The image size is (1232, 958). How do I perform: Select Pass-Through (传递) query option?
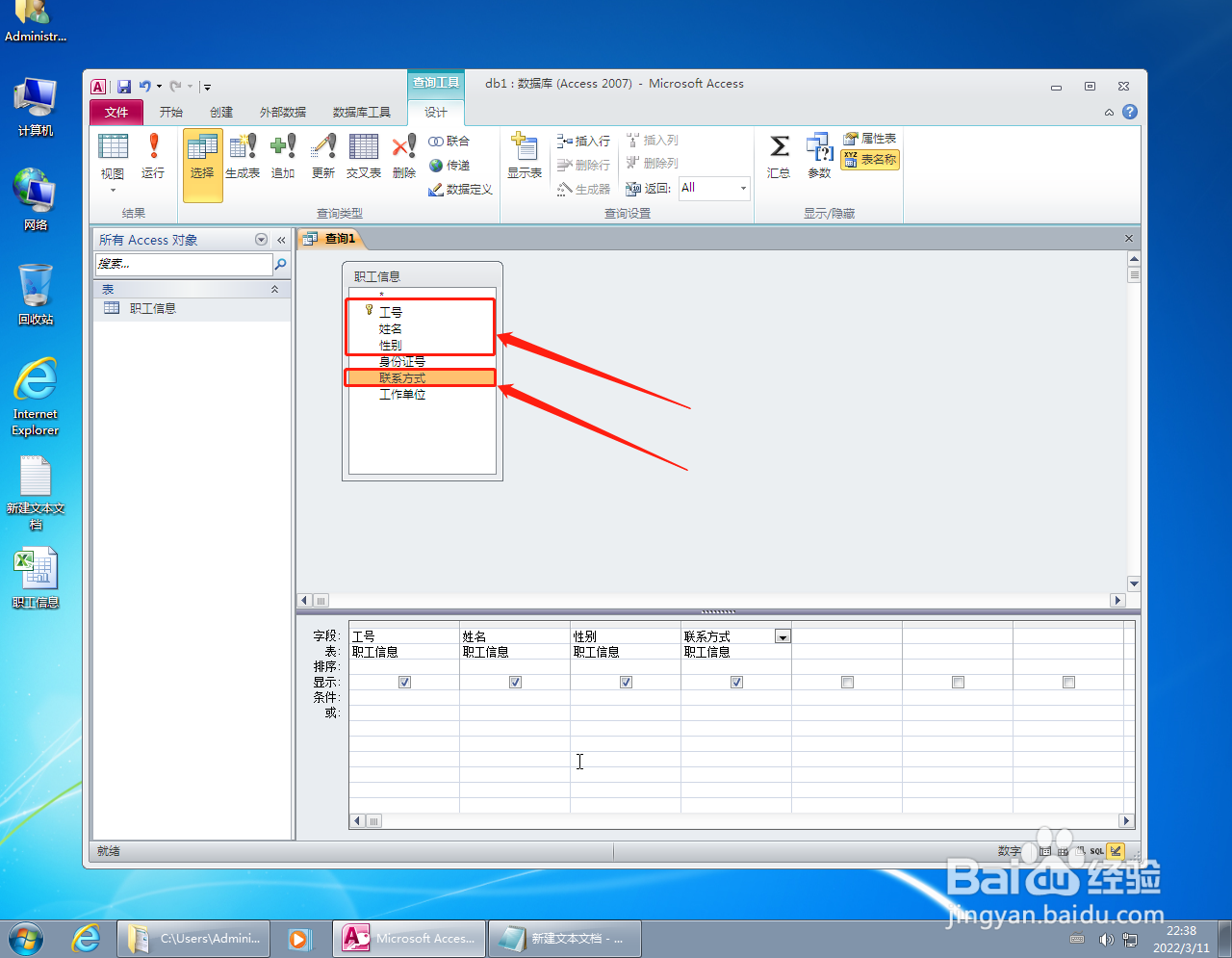pyautogui.click(x=449, y=165)
